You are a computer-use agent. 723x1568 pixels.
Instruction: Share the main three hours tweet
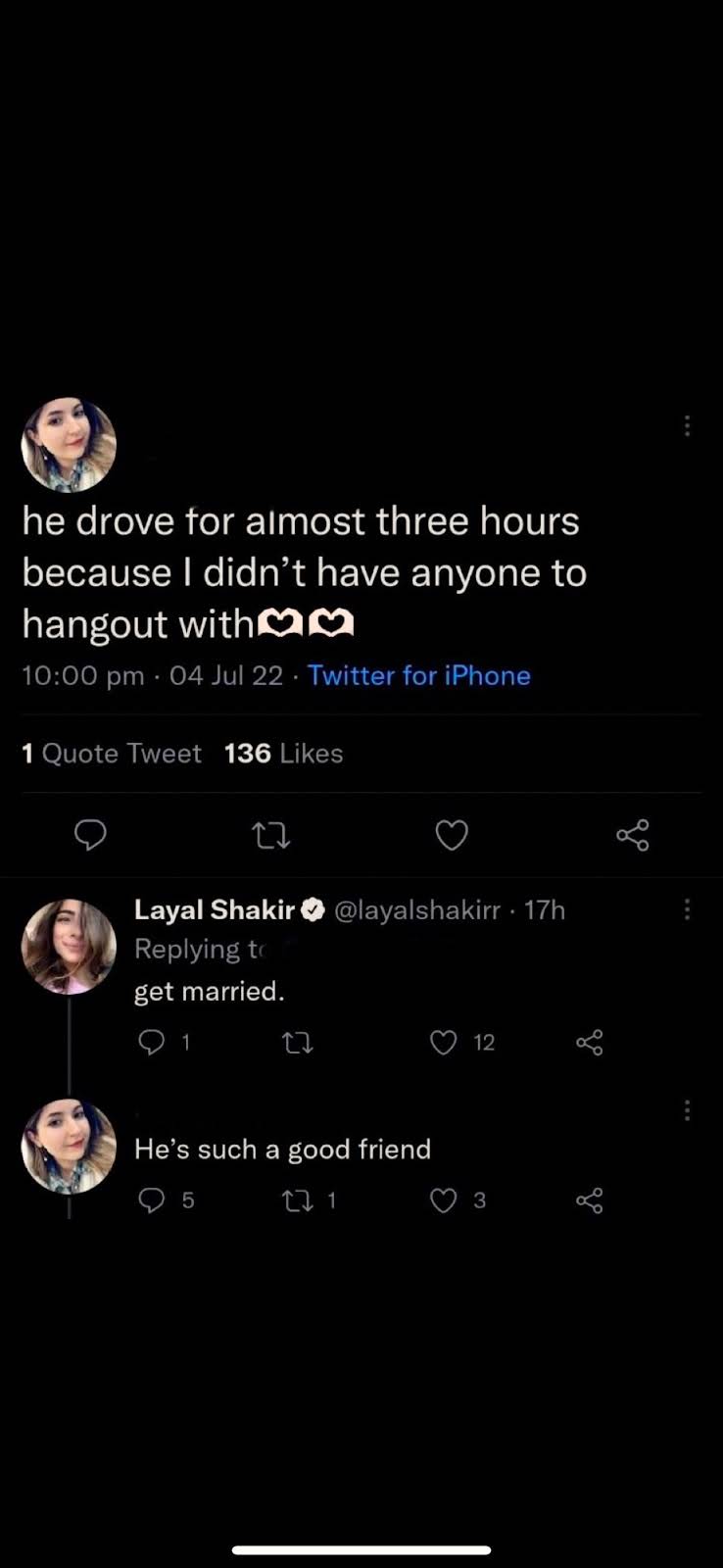click(633, 835)
